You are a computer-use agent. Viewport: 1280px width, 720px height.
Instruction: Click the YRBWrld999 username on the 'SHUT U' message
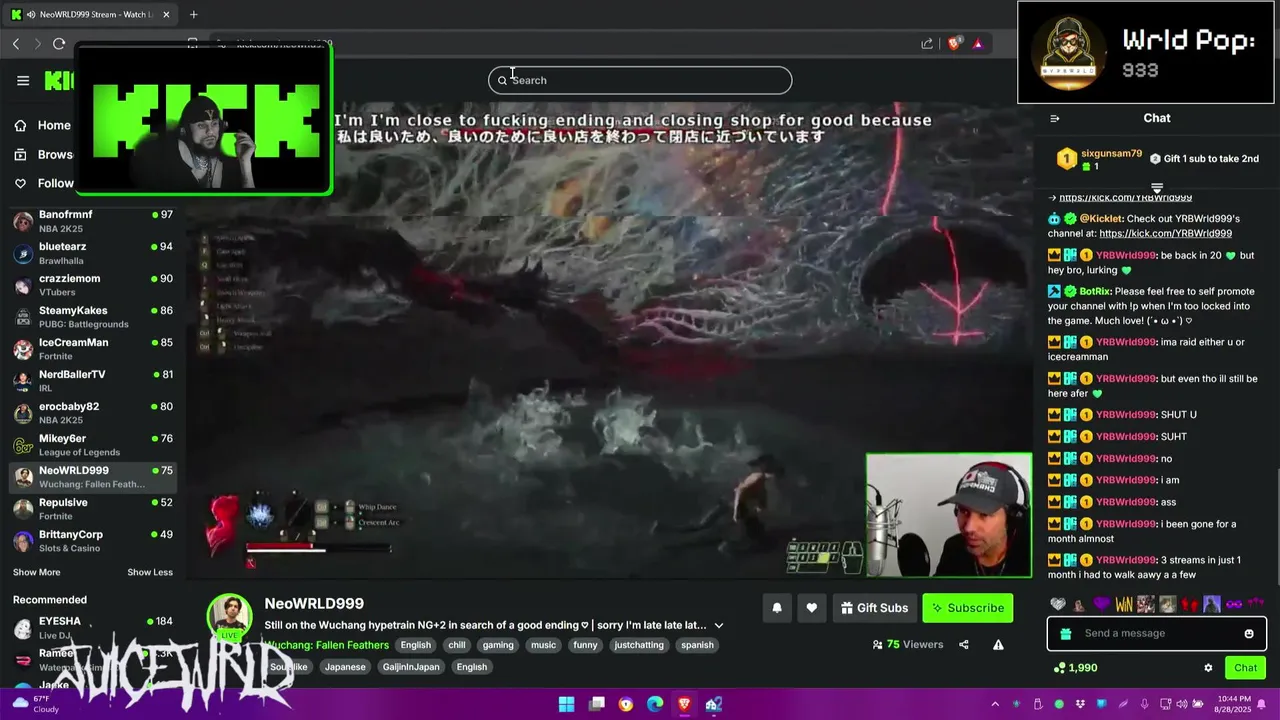point(1126,415)
